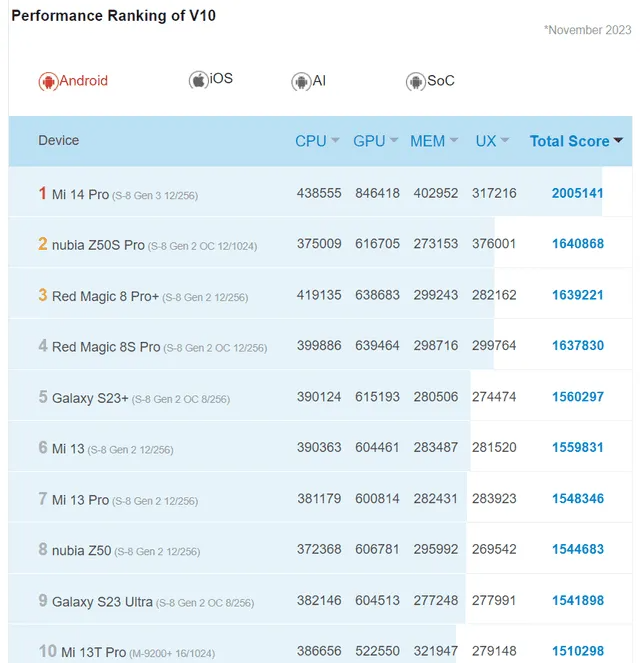Open the Galaxy S23+ device entry
This screenshot has height=663, width=640.
click(90, 398)
